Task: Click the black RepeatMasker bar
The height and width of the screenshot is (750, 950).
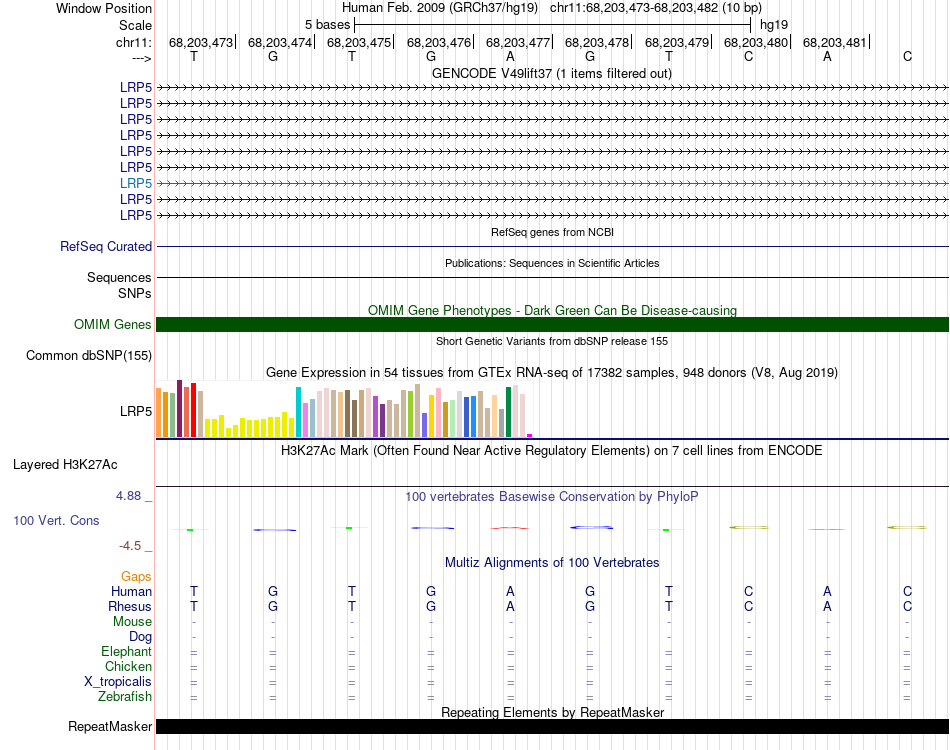Action: tap(552, 726)
